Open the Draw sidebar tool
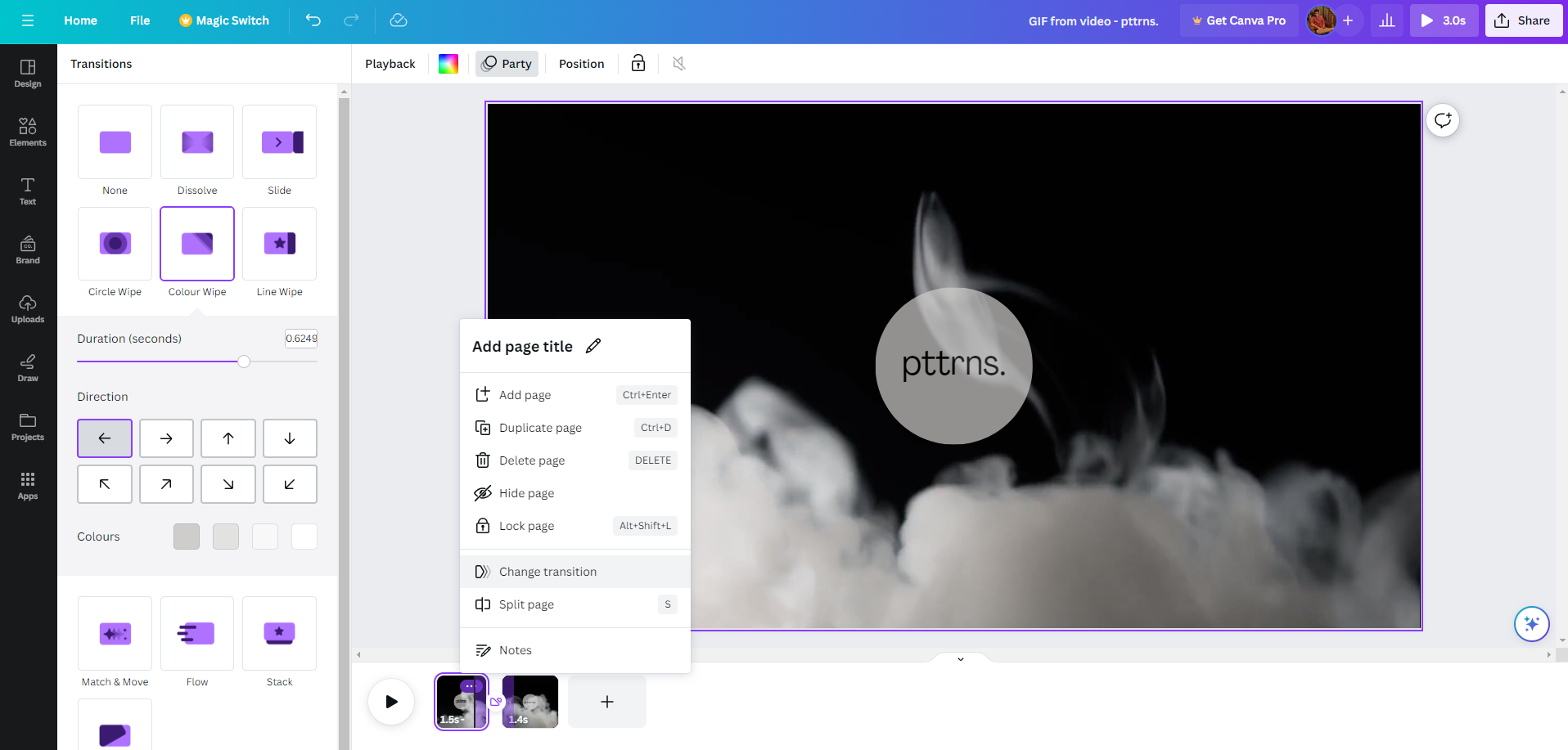Screen dimensions: 1568x750 click(x=28, y=367)
